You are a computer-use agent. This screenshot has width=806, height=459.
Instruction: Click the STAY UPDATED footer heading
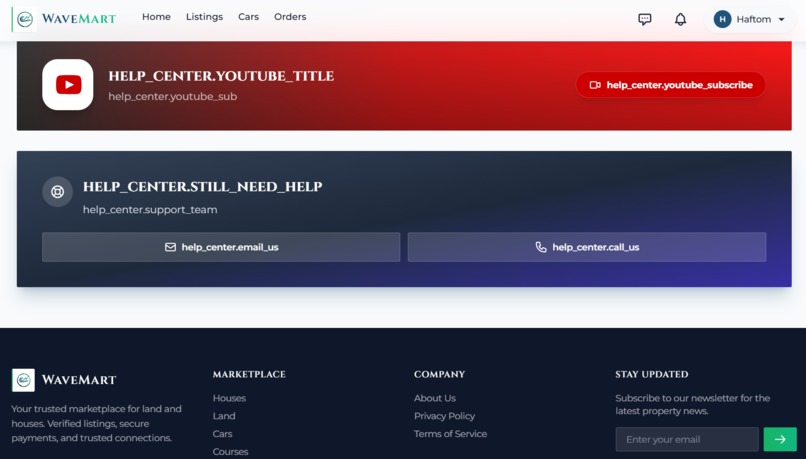tap(652, 374)
